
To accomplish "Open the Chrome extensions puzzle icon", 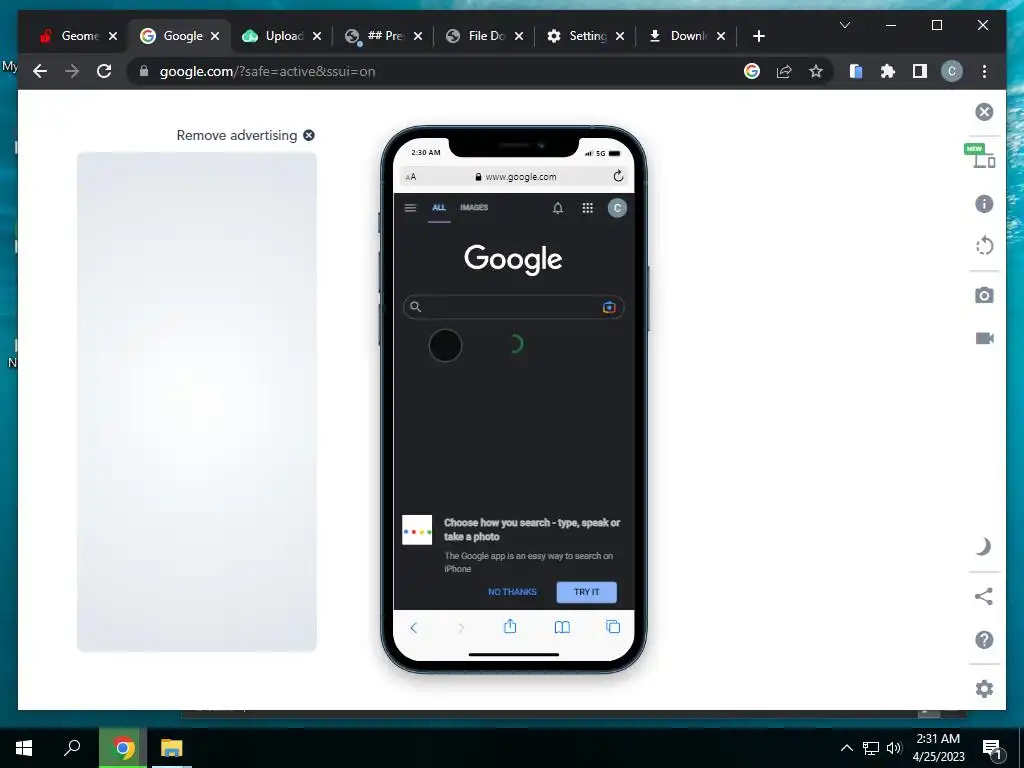I will [x=888, y=71].
